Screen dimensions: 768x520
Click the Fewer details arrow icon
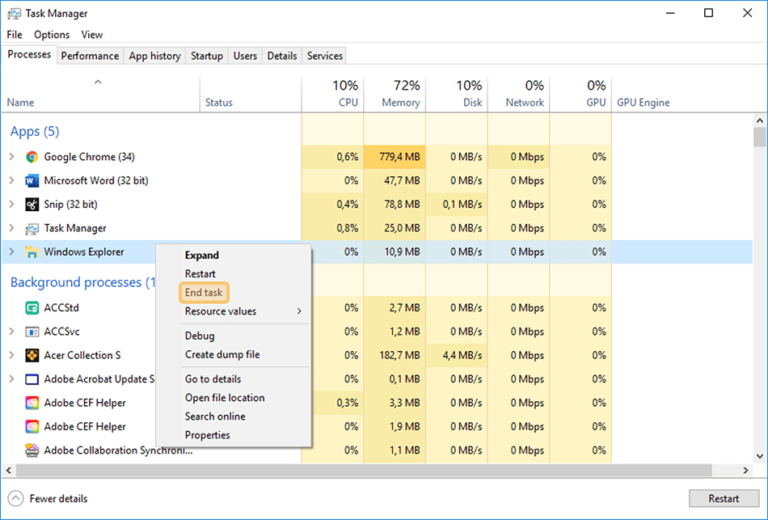[x=16, y=498]
